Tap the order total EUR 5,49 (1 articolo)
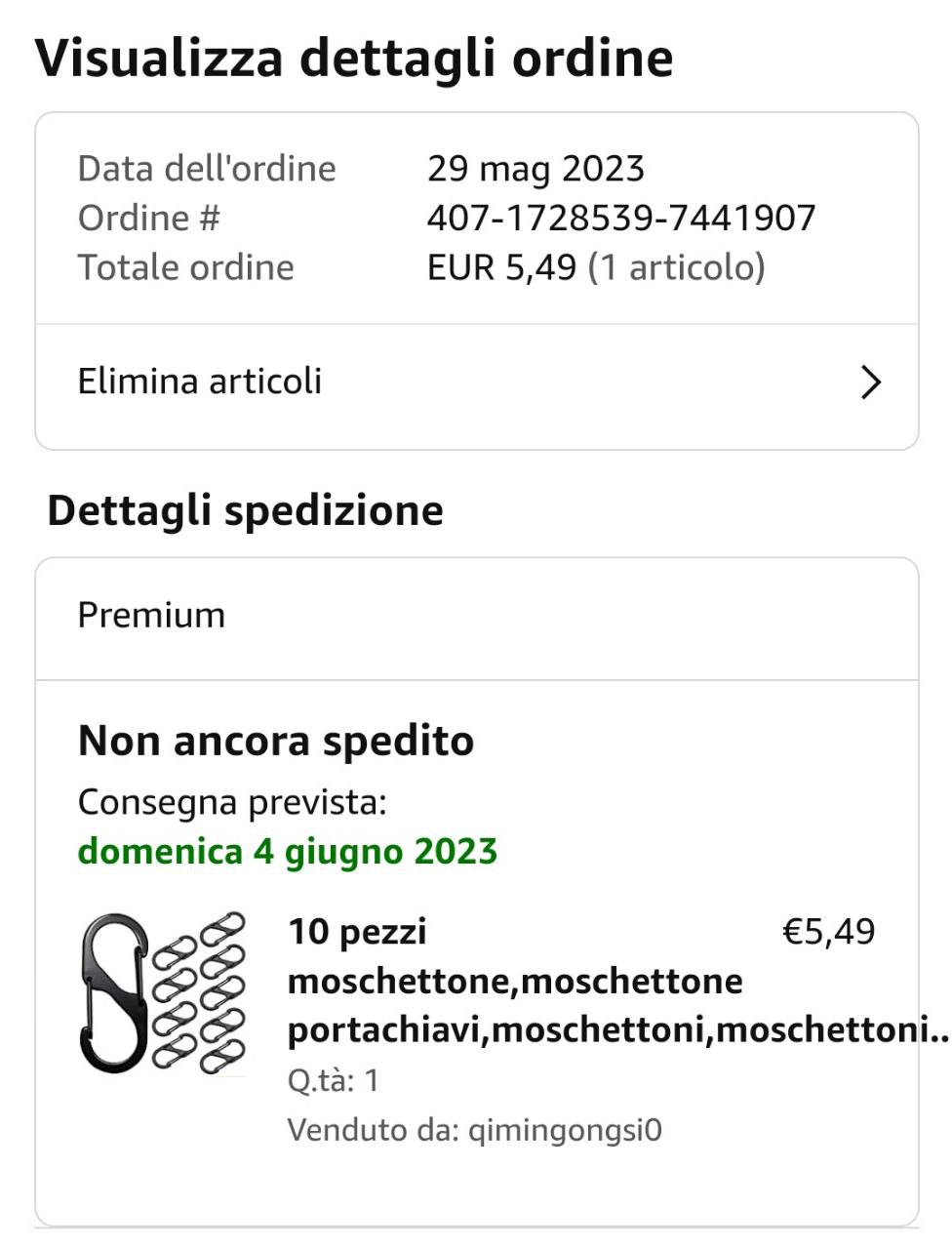This screenshot has height=1249, width=952. point(596,267)
